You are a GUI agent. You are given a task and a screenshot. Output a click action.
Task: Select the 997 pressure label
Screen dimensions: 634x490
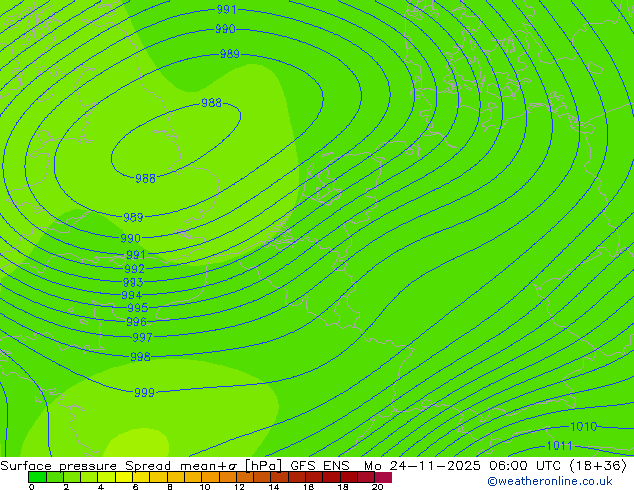coord(142,337)
